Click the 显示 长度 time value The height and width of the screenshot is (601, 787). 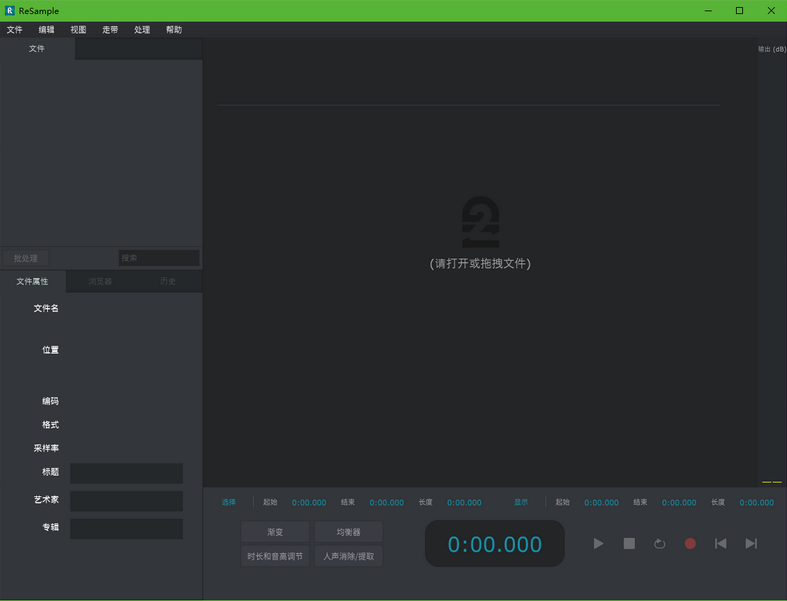756,503
